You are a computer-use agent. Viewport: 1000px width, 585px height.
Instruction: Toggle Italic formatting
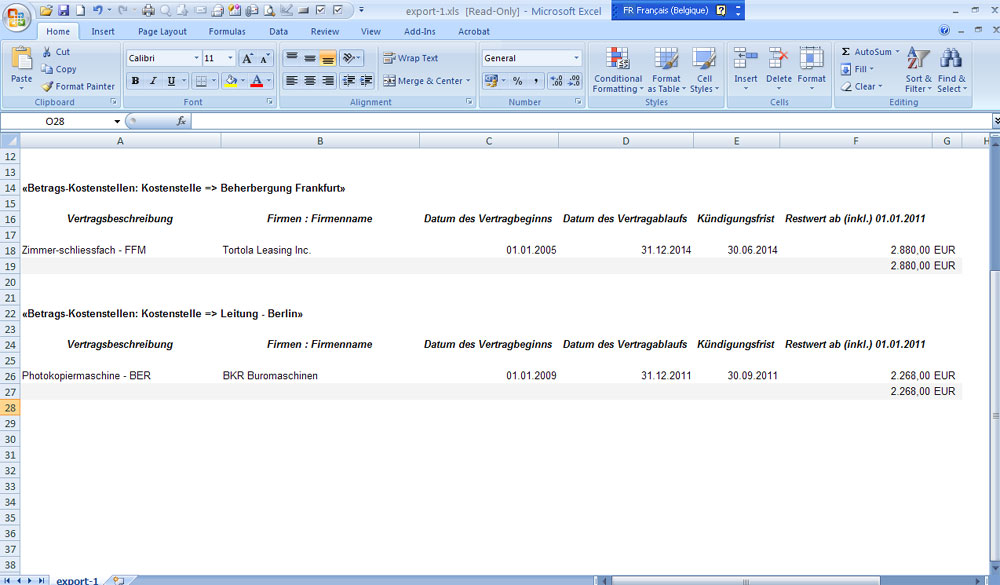pos(153,81)
